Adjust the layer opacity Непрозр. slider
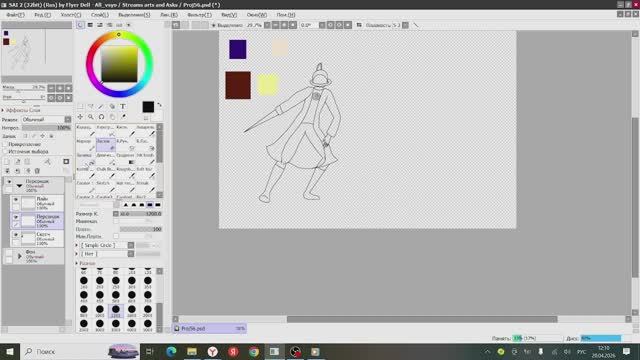Screen dimensions: 640x360 tap(46, 128)
